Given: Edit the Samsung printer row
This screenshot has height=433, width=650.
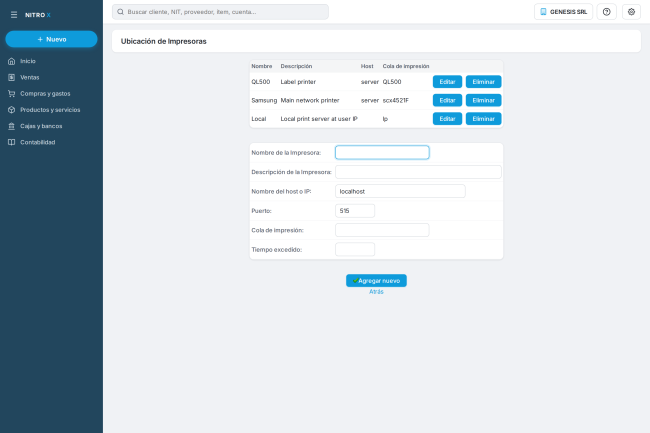Looking at the screenshot, I should 447,100.
